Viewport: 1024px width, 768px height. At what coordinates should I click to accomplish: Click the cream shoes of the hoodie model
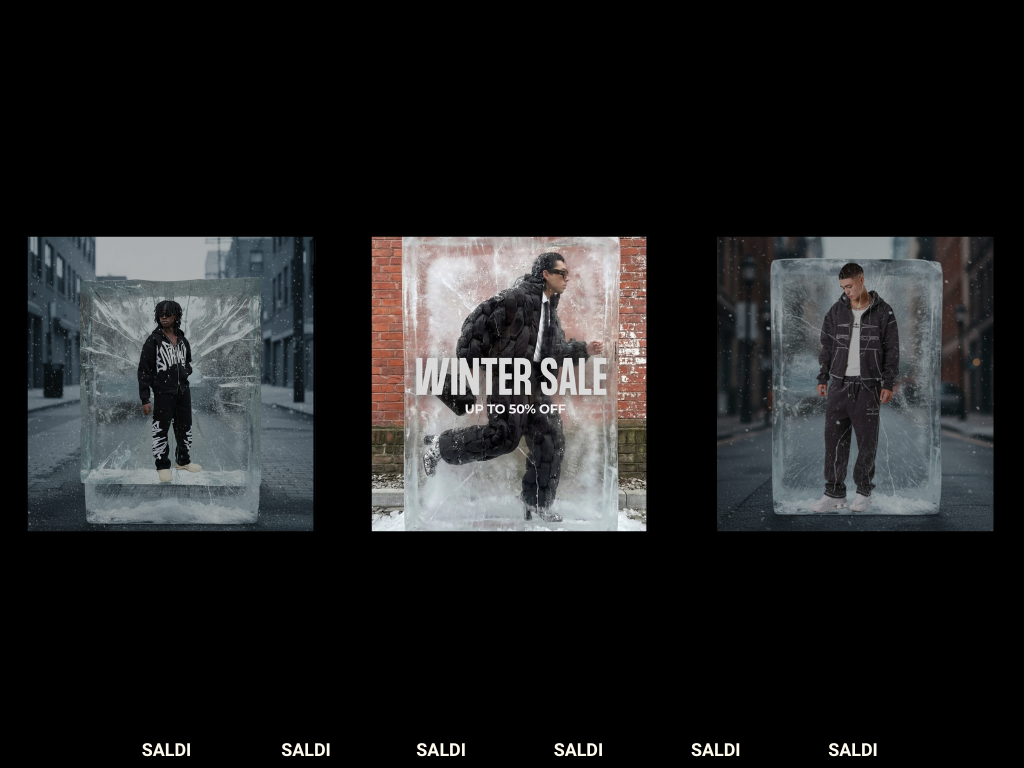tap(178, 471)
